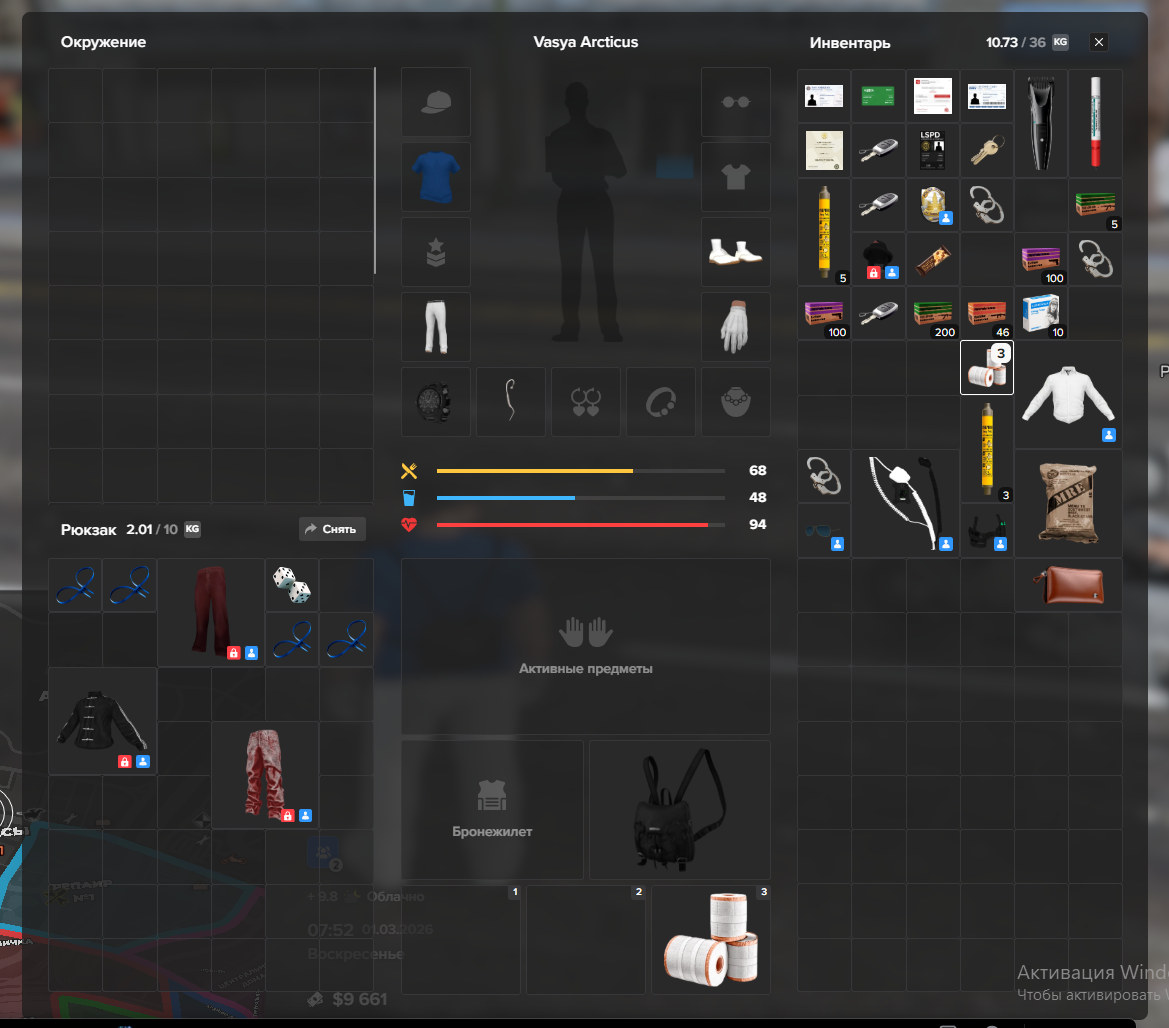Click the white dice in backpack
The height and width of the screenshot is (1028, 1169).
(292, 585)
